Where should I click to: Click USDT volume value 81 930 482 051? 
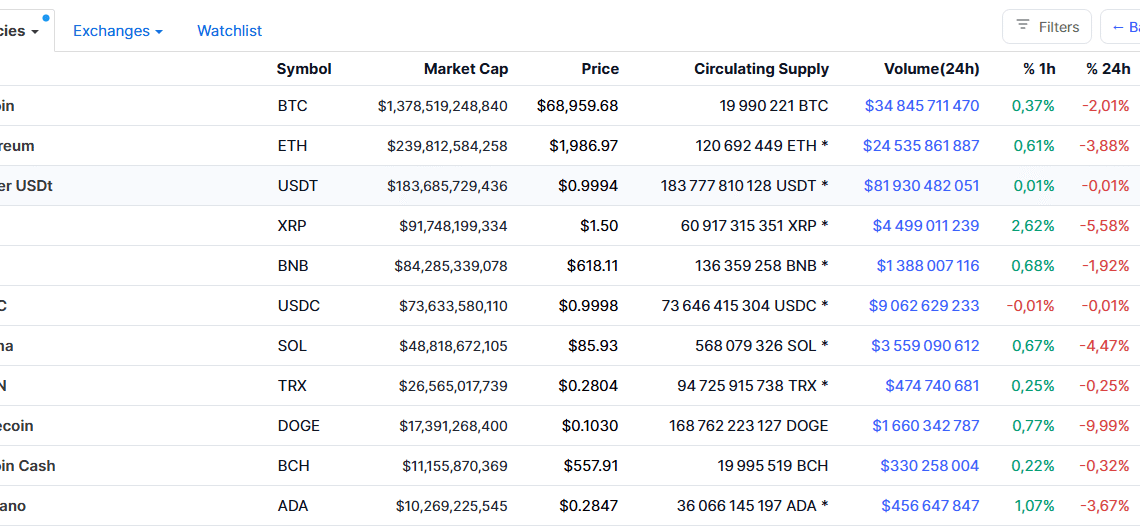[x=921, y=186]
